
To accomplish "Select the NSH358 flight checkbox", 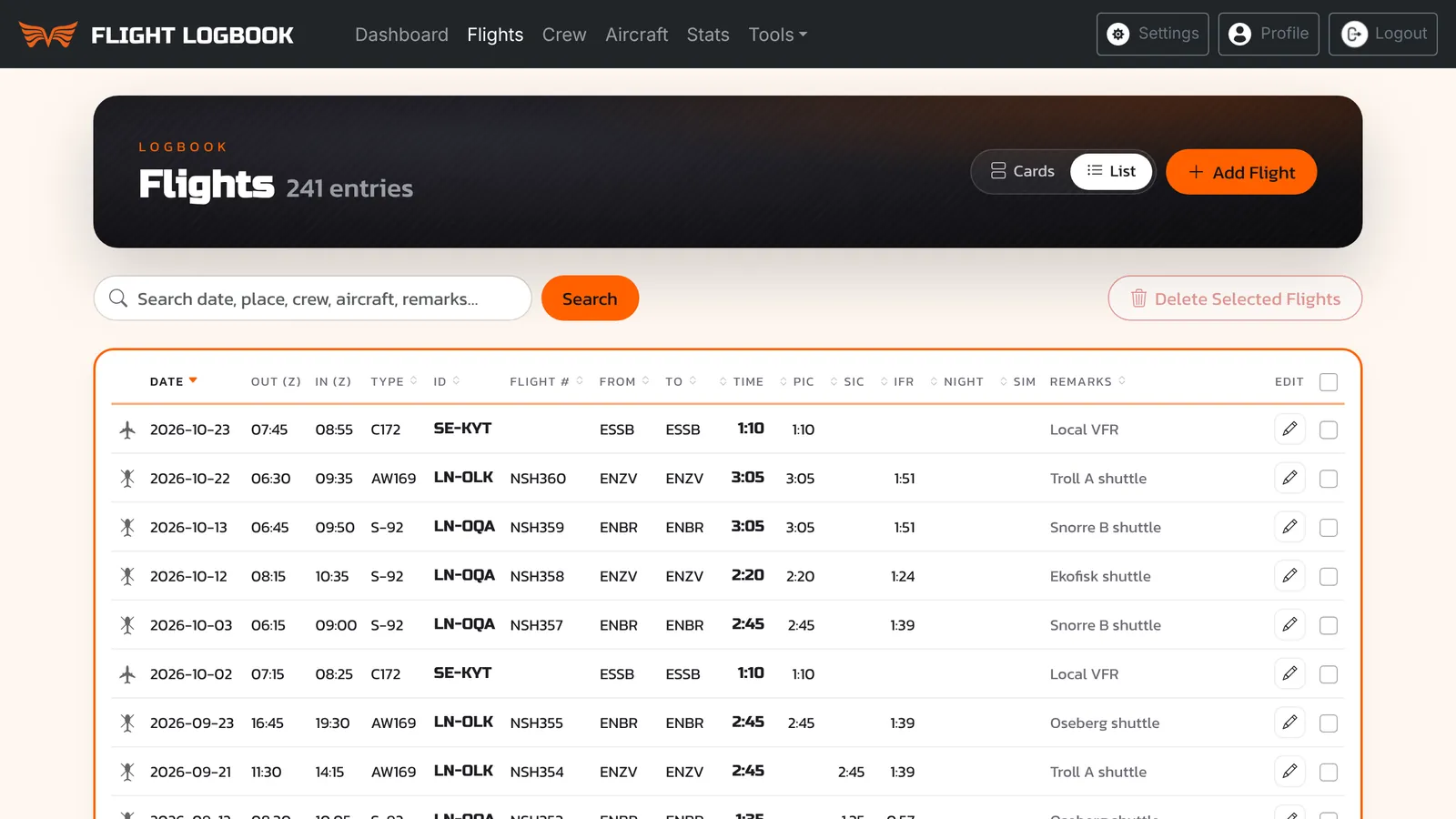I will [1329, 577].
